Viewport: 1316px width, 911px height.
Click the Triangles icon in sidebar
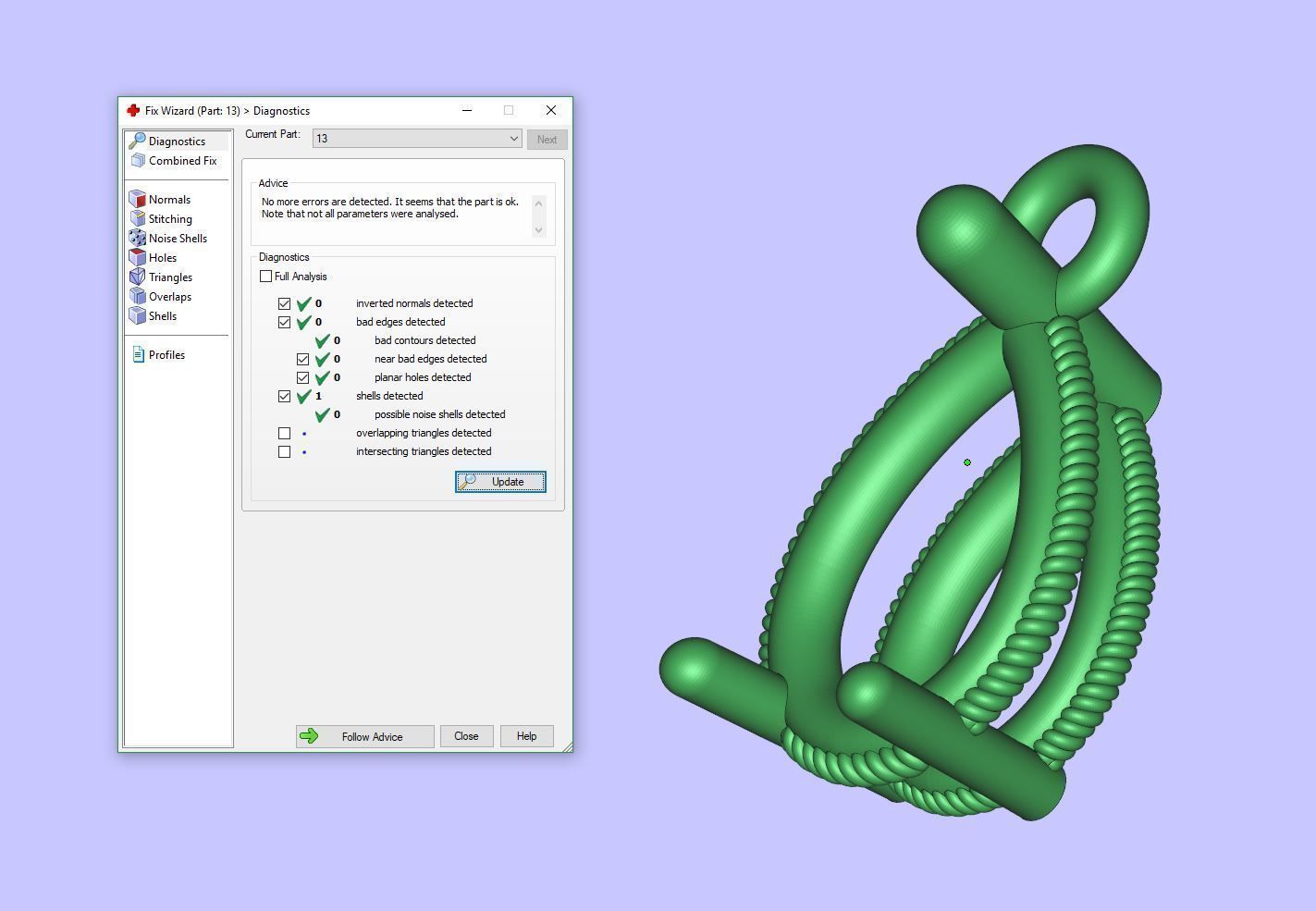(x=138, y=277)
